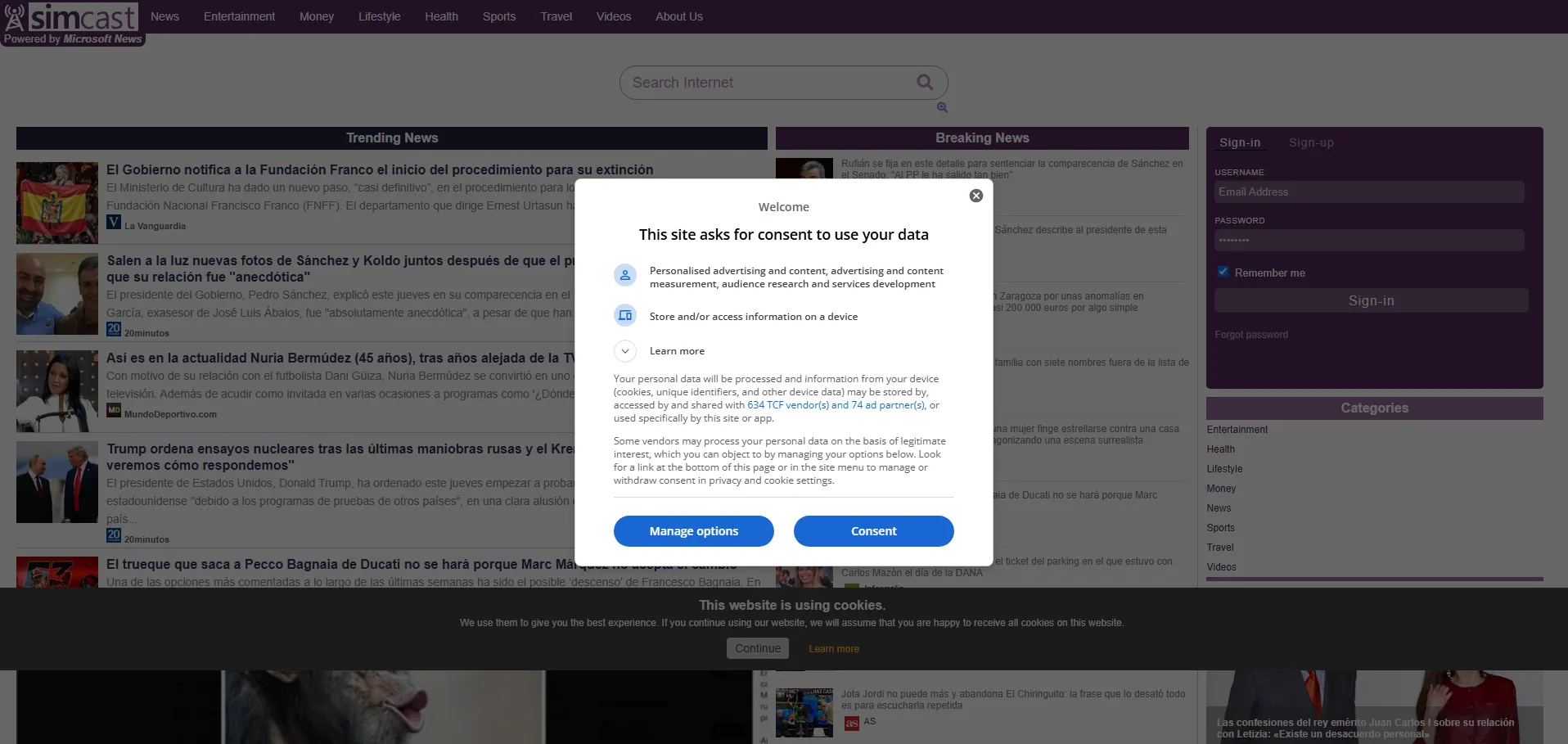Click the simcast logo

tap(72, 18)
